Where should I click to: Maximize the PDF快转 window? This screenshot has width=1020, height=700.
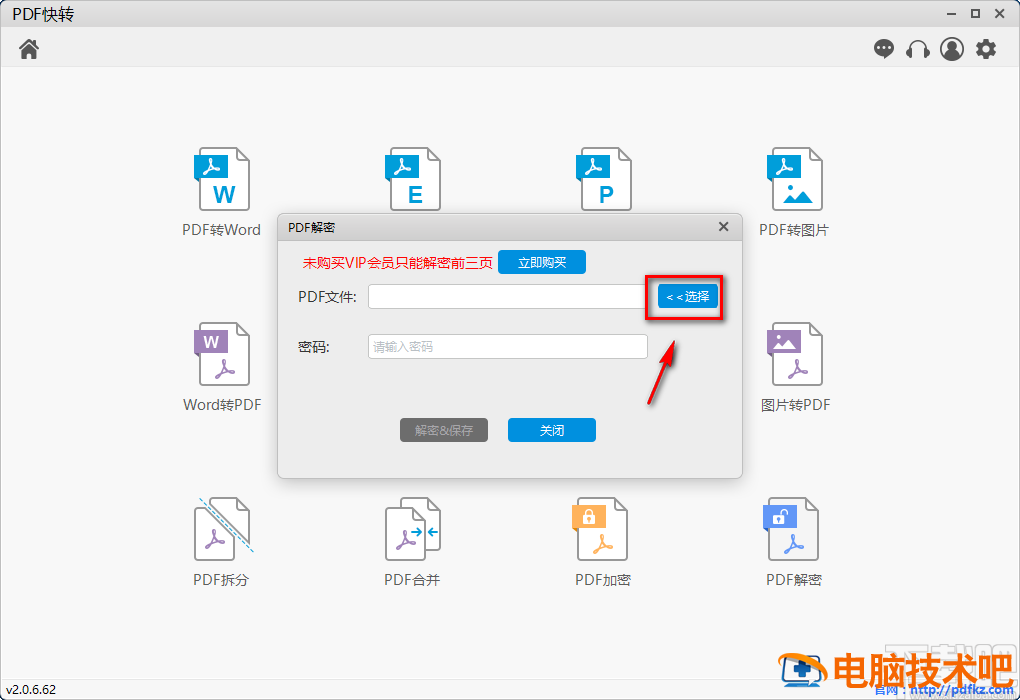point(975,14)
